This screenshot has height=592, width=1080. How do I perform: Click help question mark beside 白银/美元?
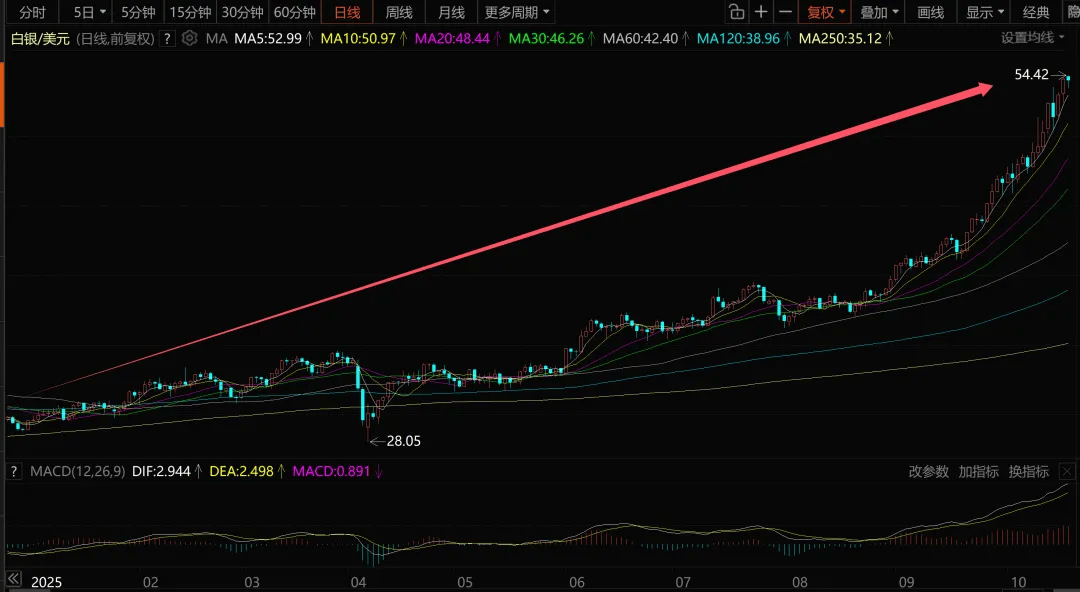[x=167, y=39]
